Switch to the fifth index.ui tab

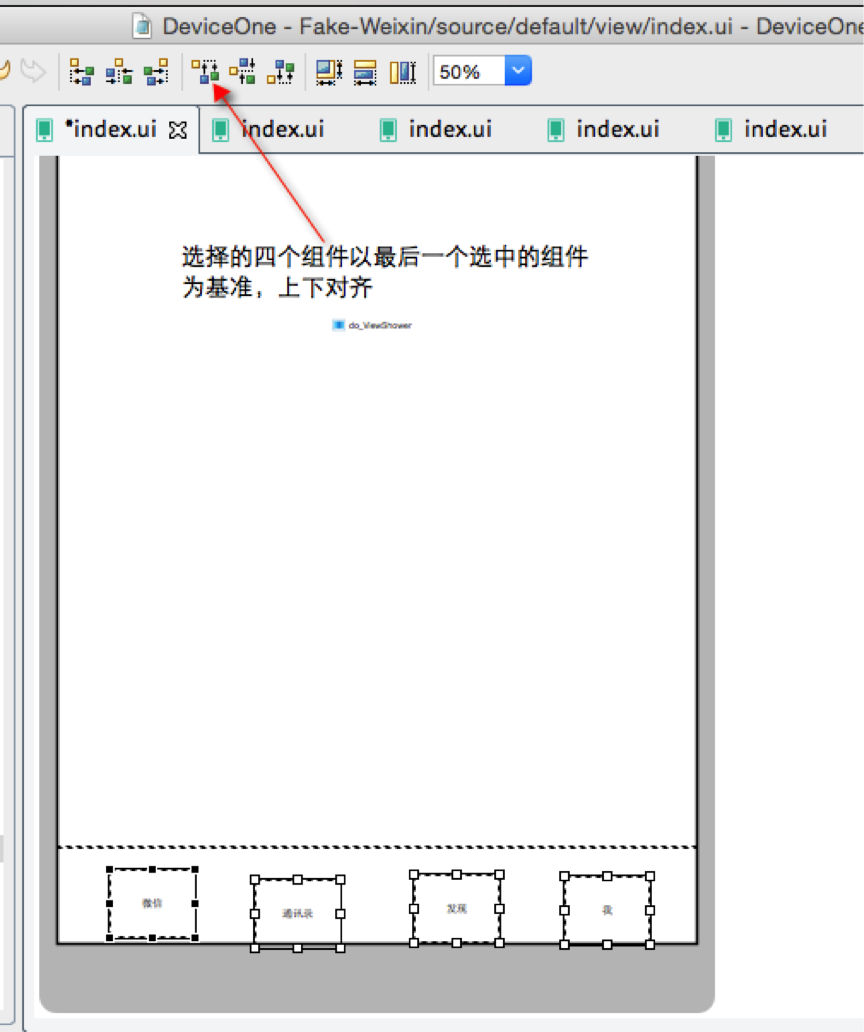[772, 129]
